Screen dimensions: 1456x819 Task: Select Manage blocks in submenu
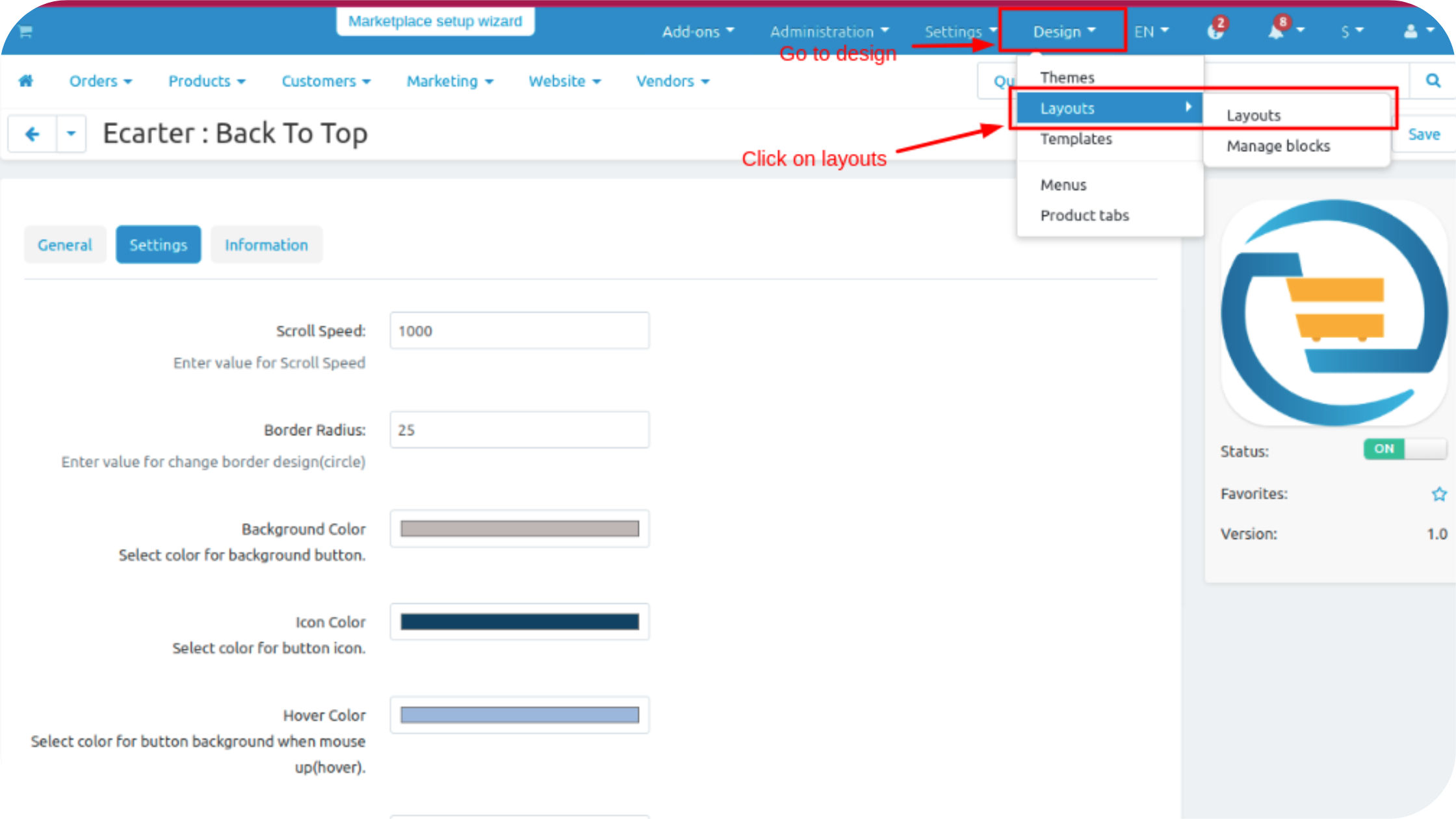[x=1278, y=146]
